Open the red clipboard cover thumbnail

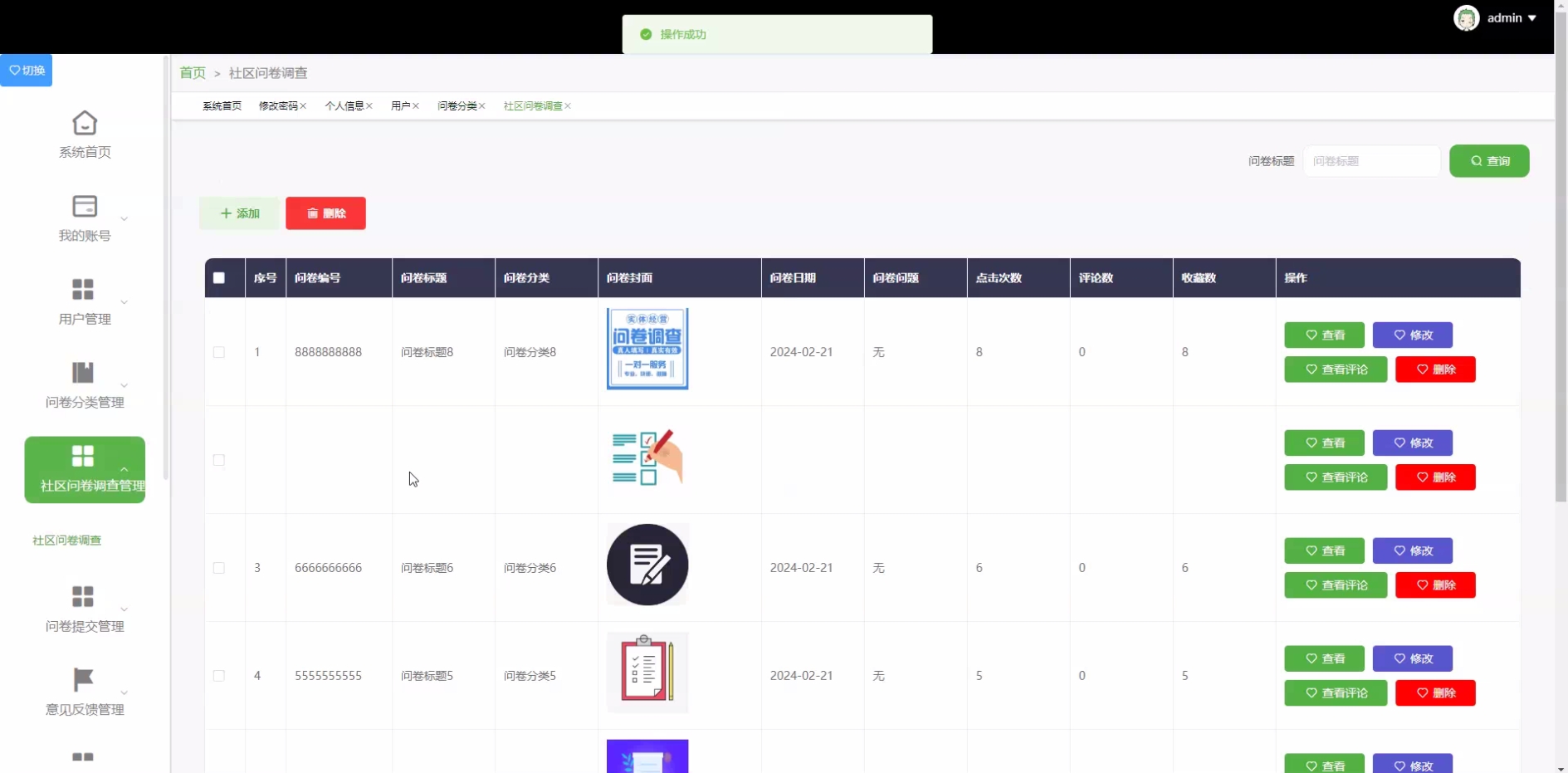pos(647,673)
